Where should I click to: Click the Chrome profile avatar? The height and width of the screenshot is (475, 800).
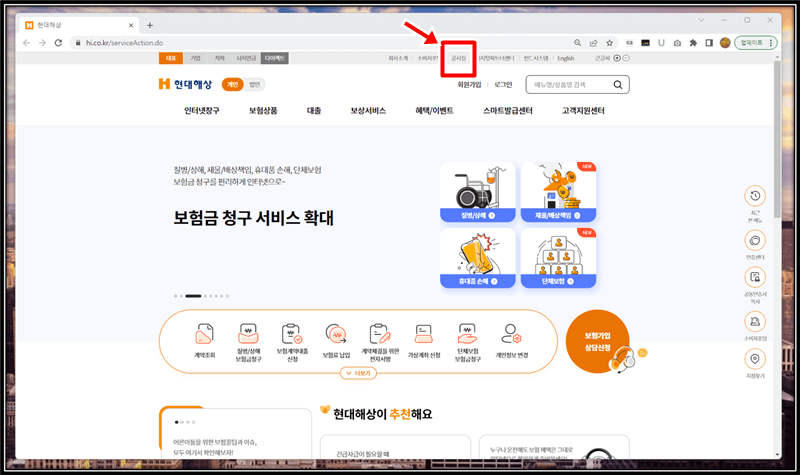tap(725, 43)
